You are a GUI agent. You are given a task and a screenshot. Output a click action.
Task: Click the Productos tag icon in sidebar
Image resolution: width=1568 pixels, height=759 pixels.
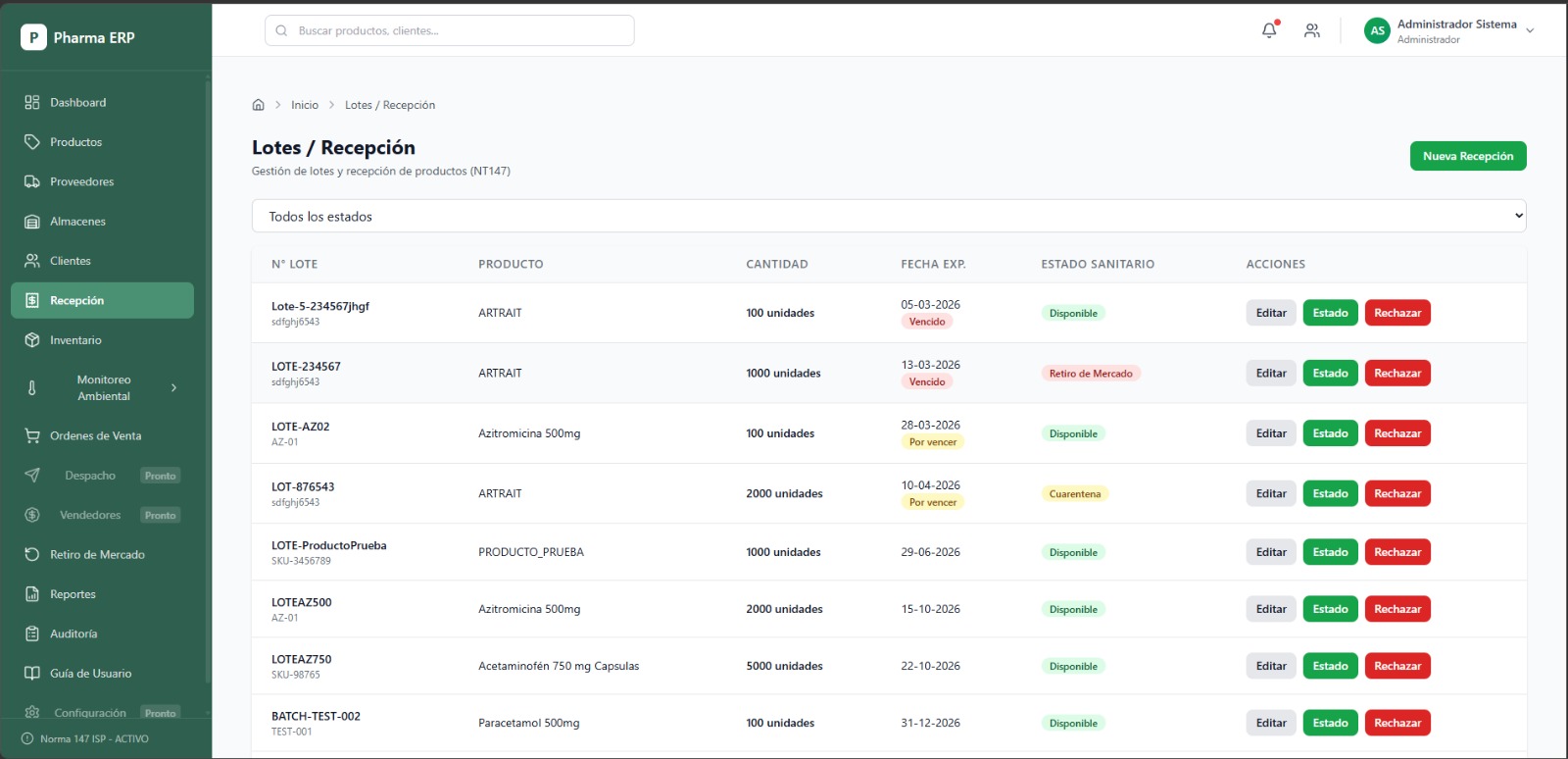[x=32, y=142]
